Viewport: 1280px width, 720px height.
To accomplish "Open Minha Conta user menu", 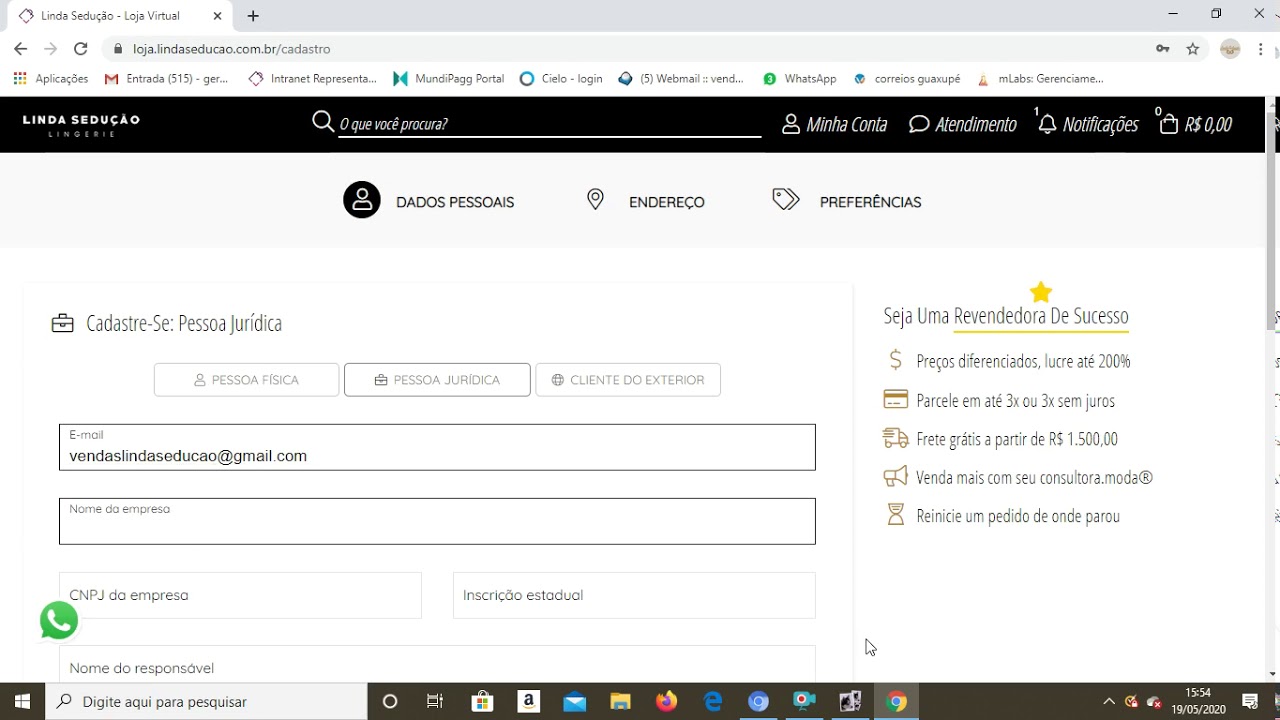I will pos(834,124).
